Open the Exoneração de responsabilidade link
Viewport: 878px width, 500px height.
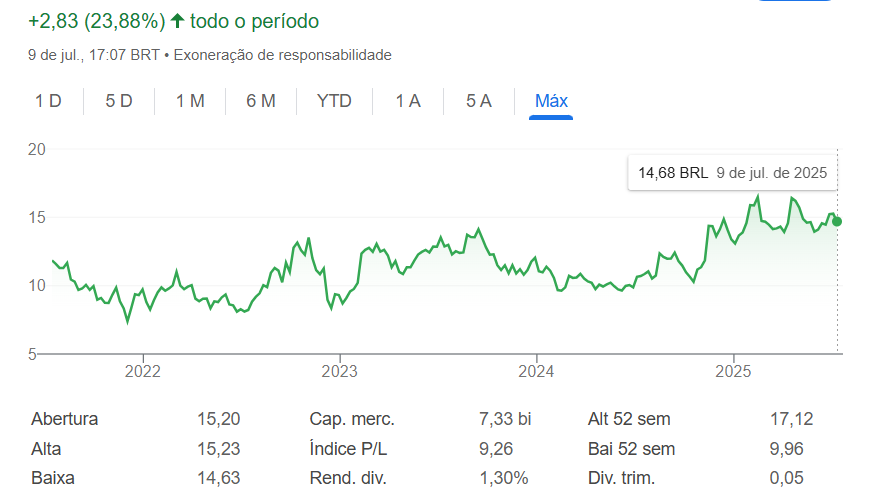tap(283, 55)
